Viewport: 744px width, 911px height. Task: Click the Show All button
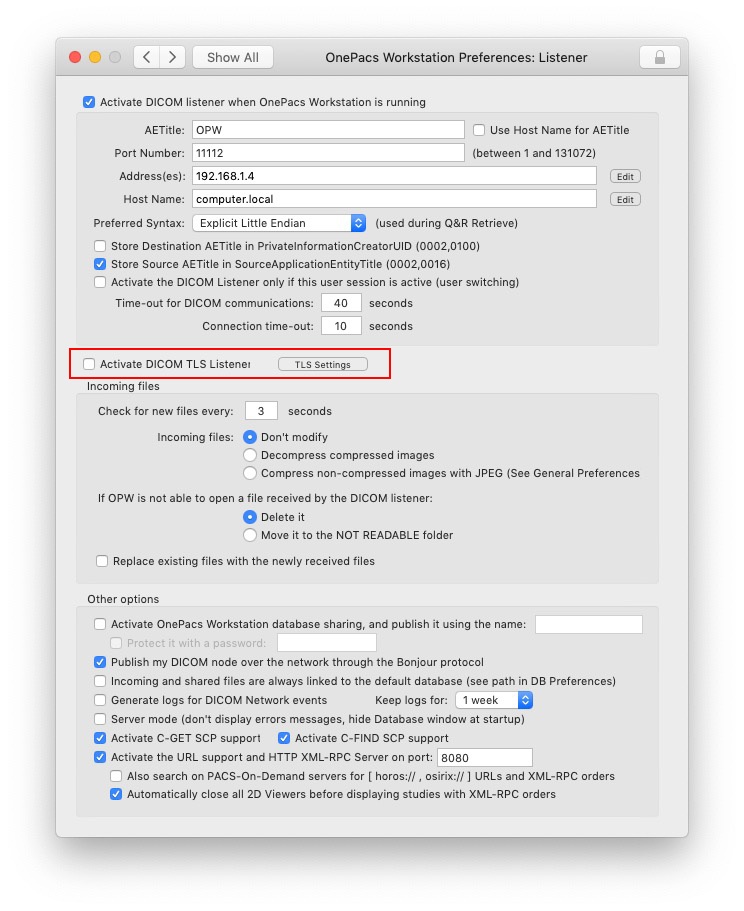(x=233, y=57)
